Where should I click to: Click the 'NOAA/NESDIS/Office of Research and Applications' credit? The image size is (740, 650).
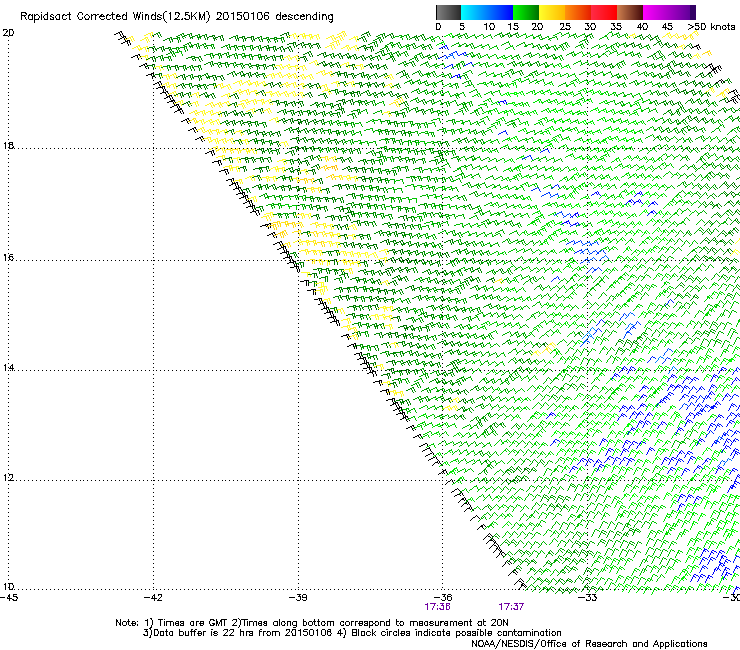tap(589, 644)
